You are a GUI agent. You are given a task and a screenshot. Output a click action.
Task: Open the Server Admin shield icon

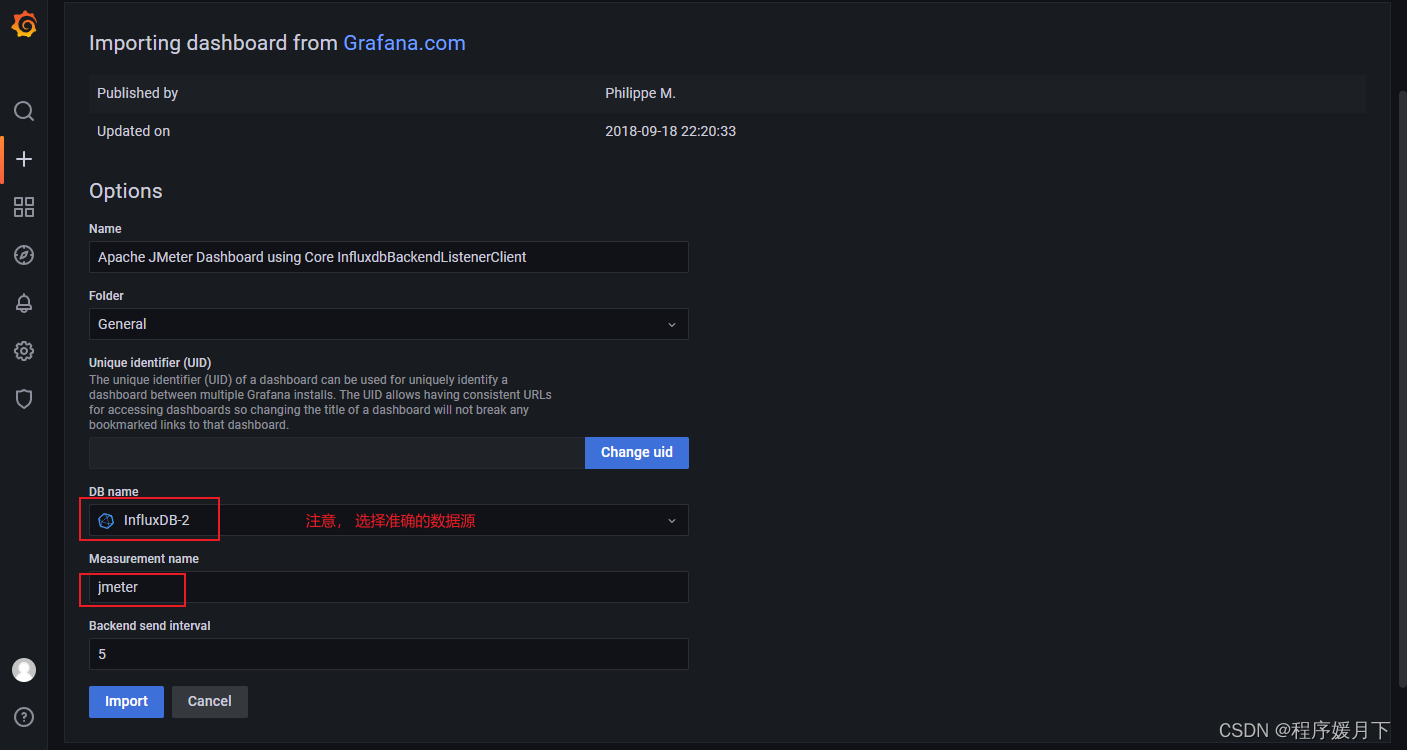(24, 399)
